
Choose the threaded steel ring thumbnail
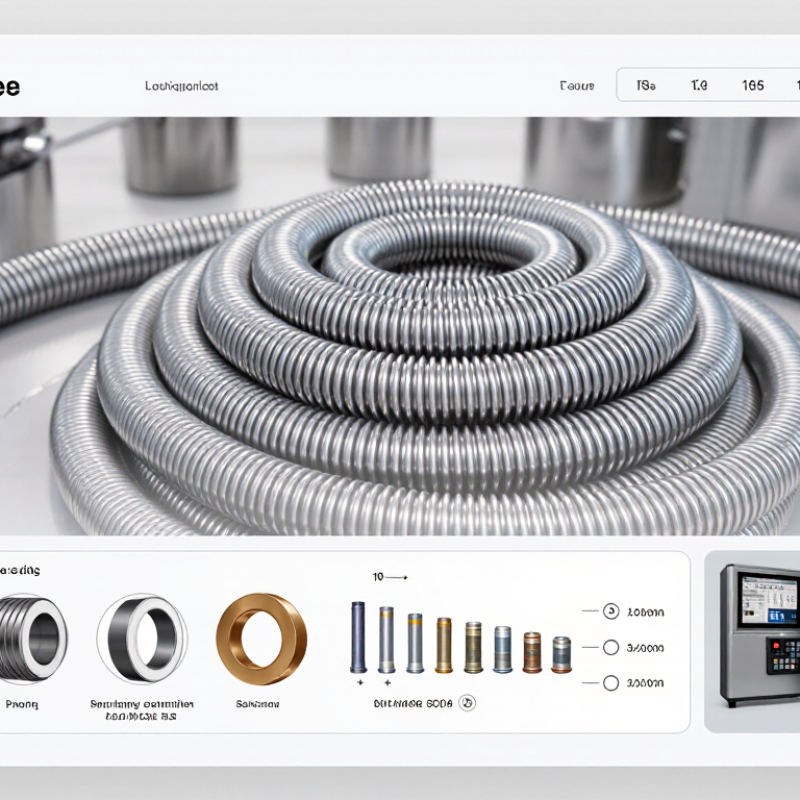tap(32, 638)
